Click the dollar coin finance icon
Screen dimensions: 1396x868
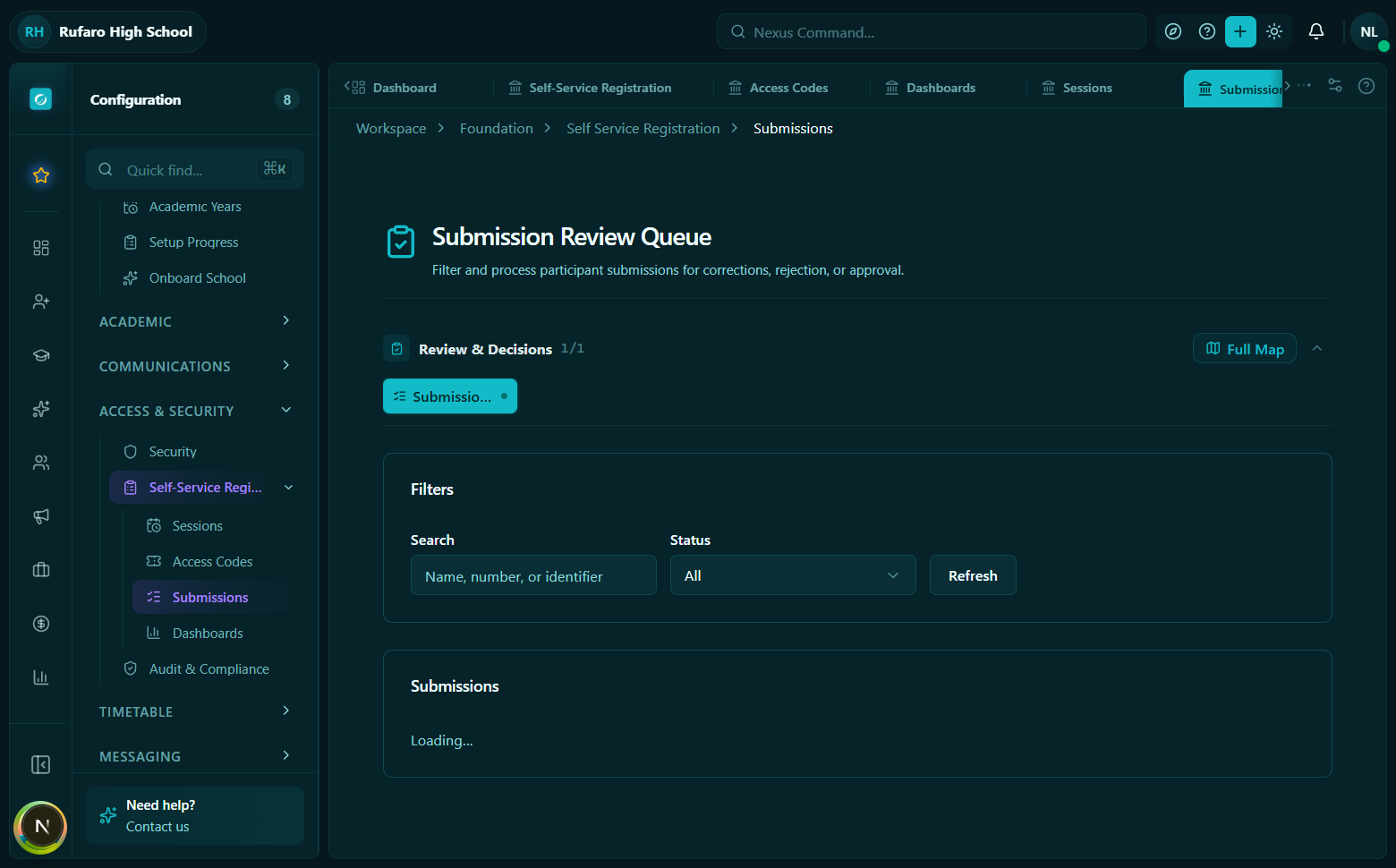pos(41,624)
